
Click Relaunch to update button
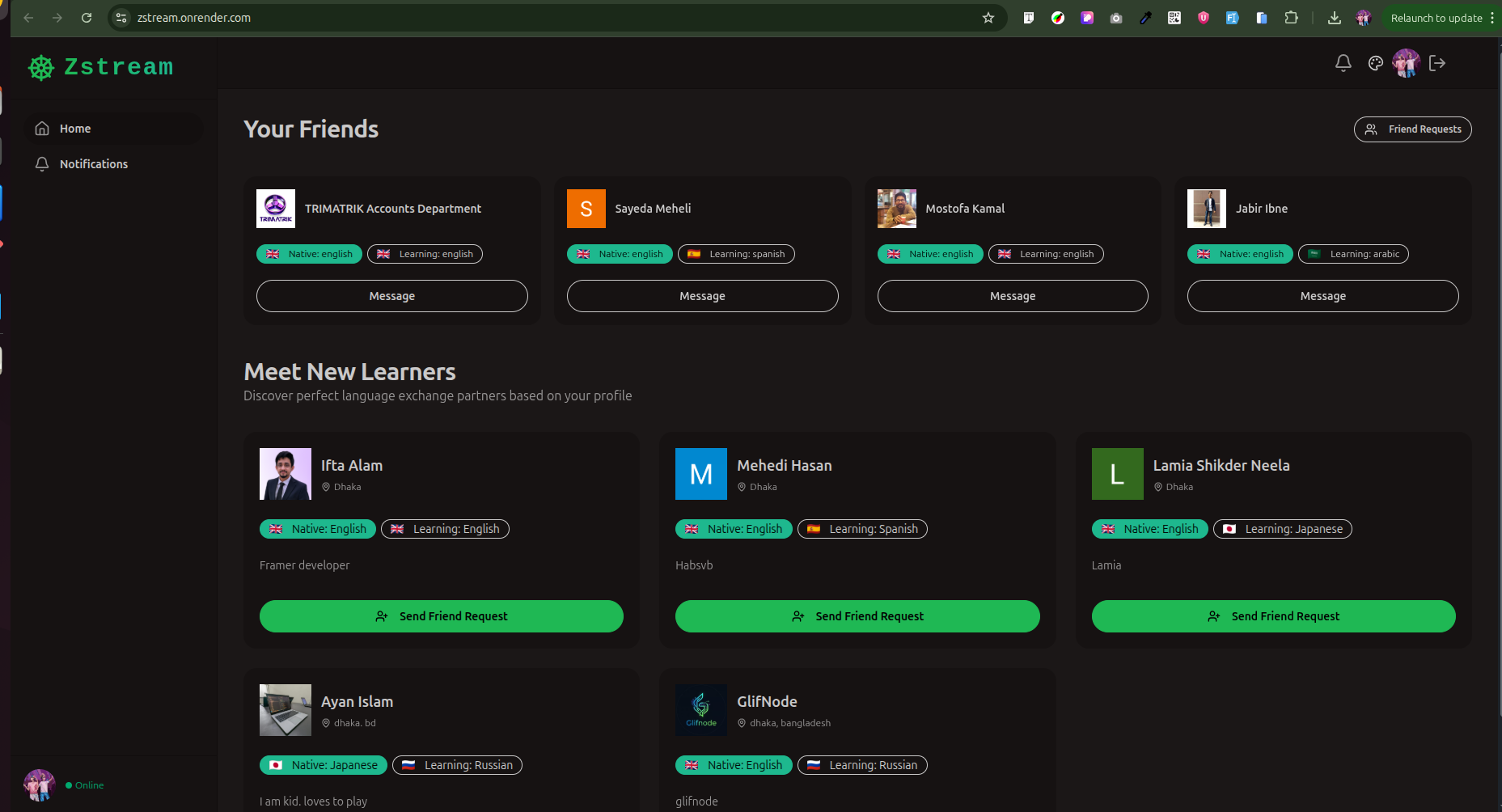pos(1436,18)
